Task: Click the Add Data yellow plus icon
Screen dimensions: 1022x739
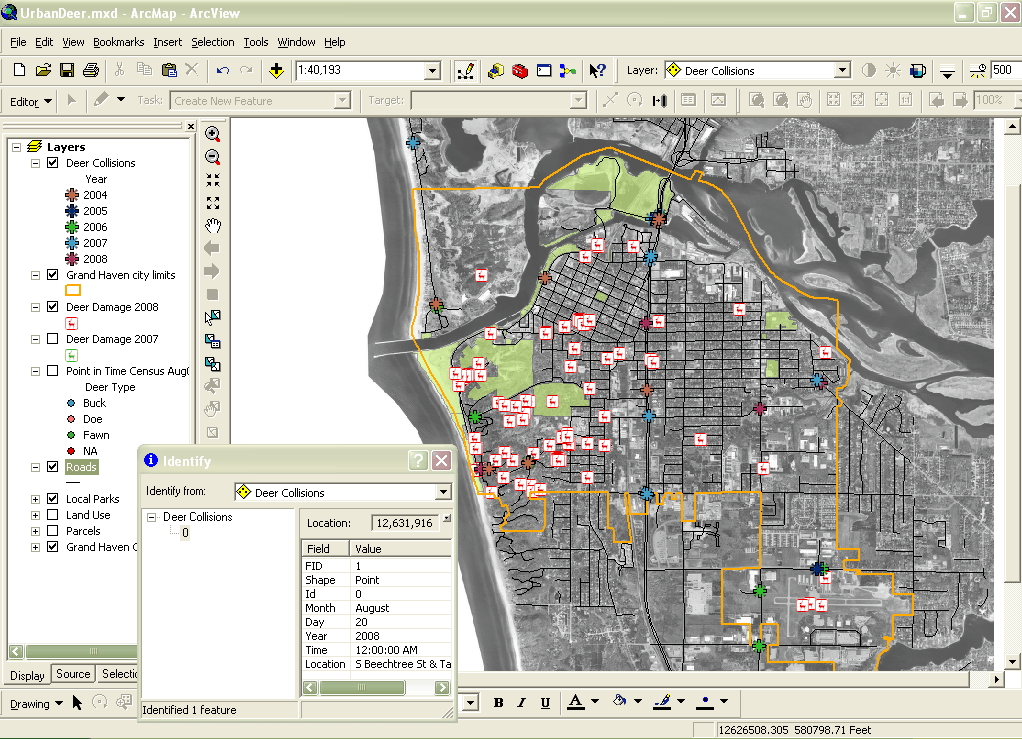Action: (276, 70)
